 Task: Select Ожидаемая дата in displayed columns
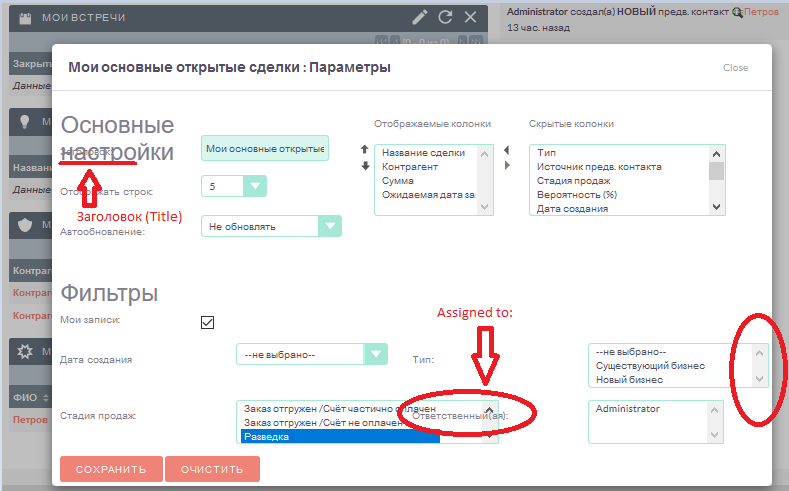click(x=428, y=195)
